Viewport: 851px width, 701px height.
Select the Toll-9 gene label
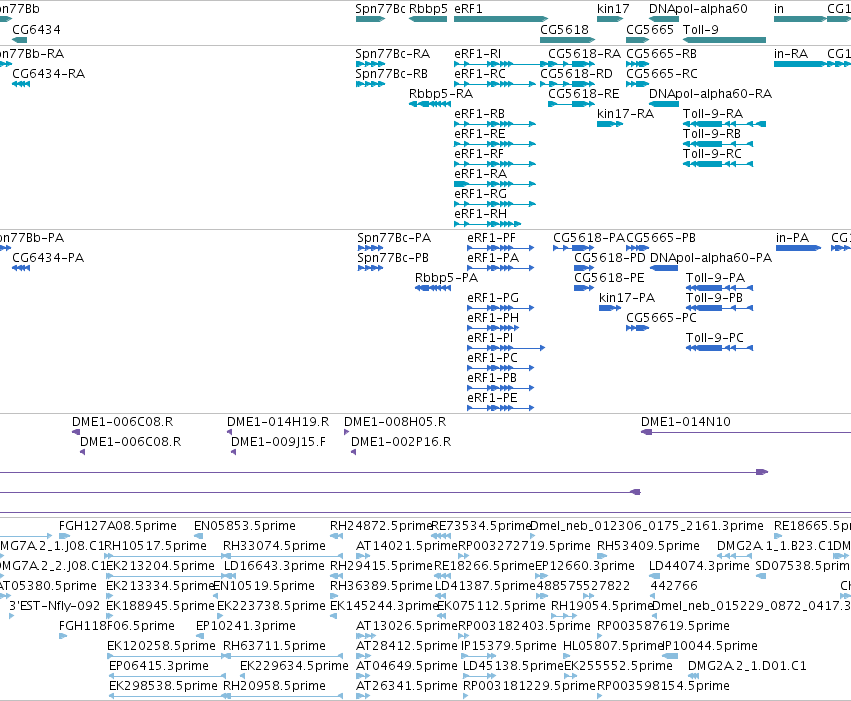(701, 29)
